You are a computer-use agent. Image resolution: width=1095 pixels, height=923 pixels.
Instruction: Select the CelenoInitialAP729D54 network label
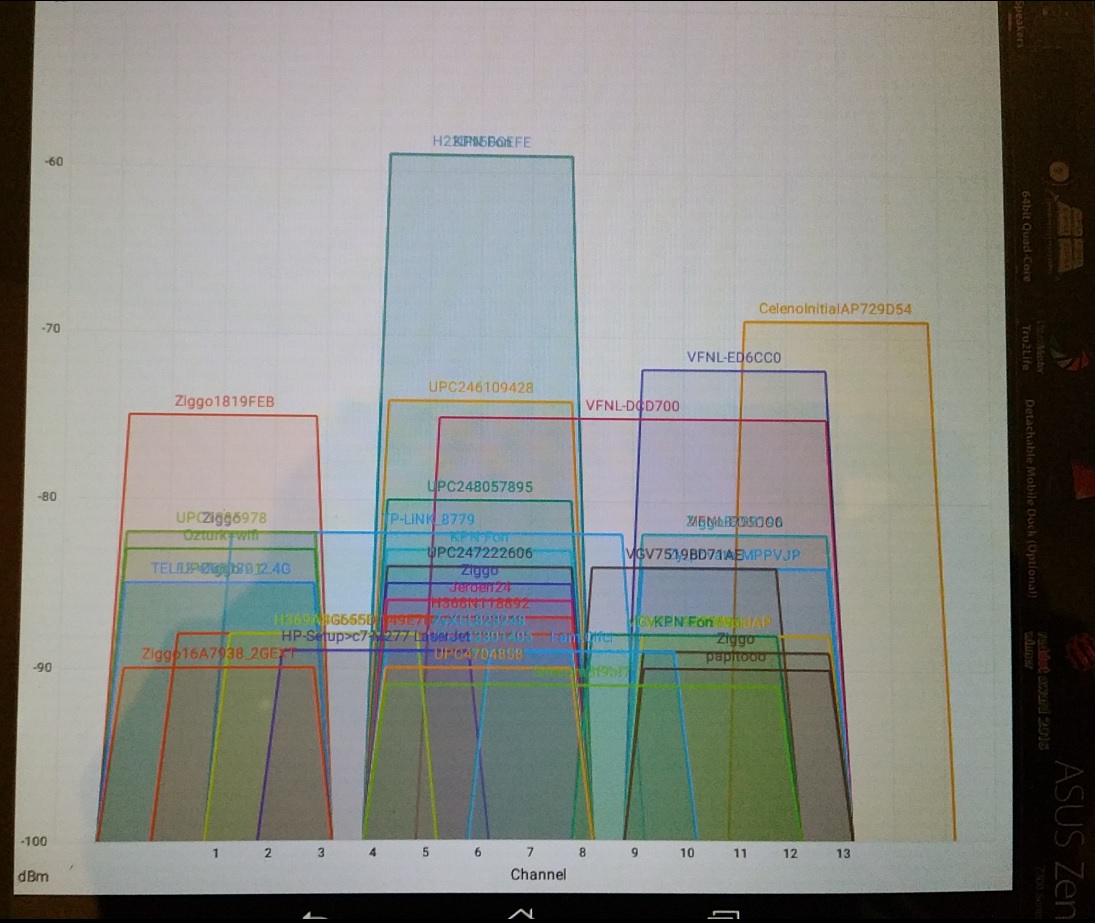tap(835, 309)
